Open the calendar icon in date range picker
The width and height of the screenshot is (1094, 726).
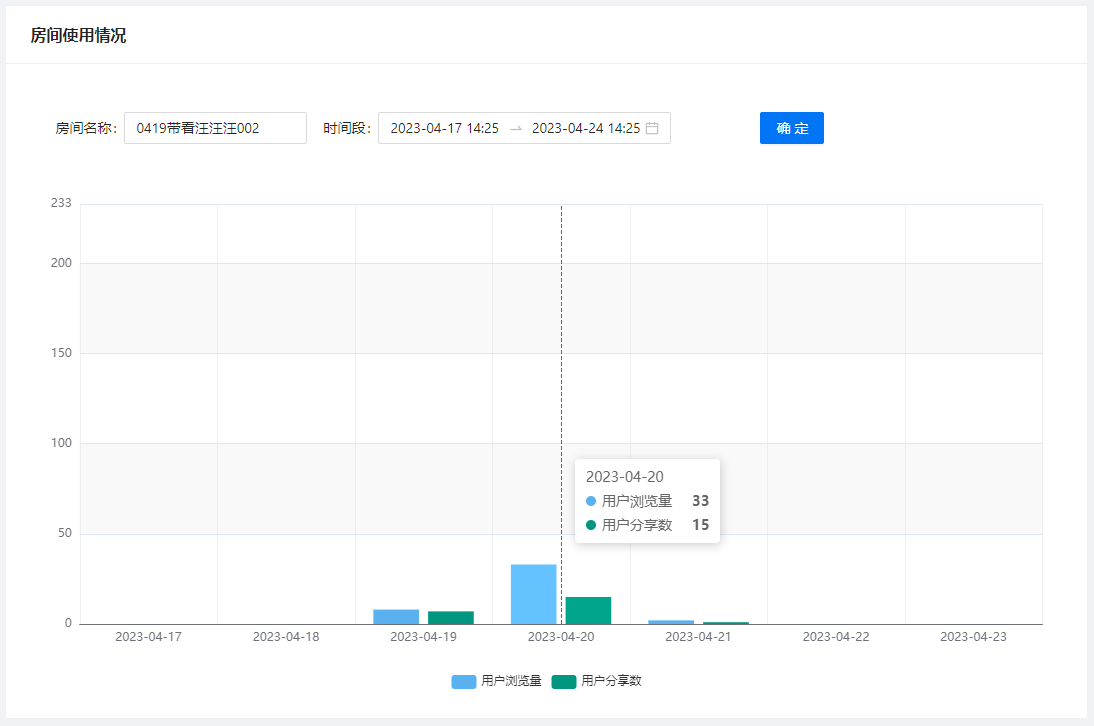[652, 128]
